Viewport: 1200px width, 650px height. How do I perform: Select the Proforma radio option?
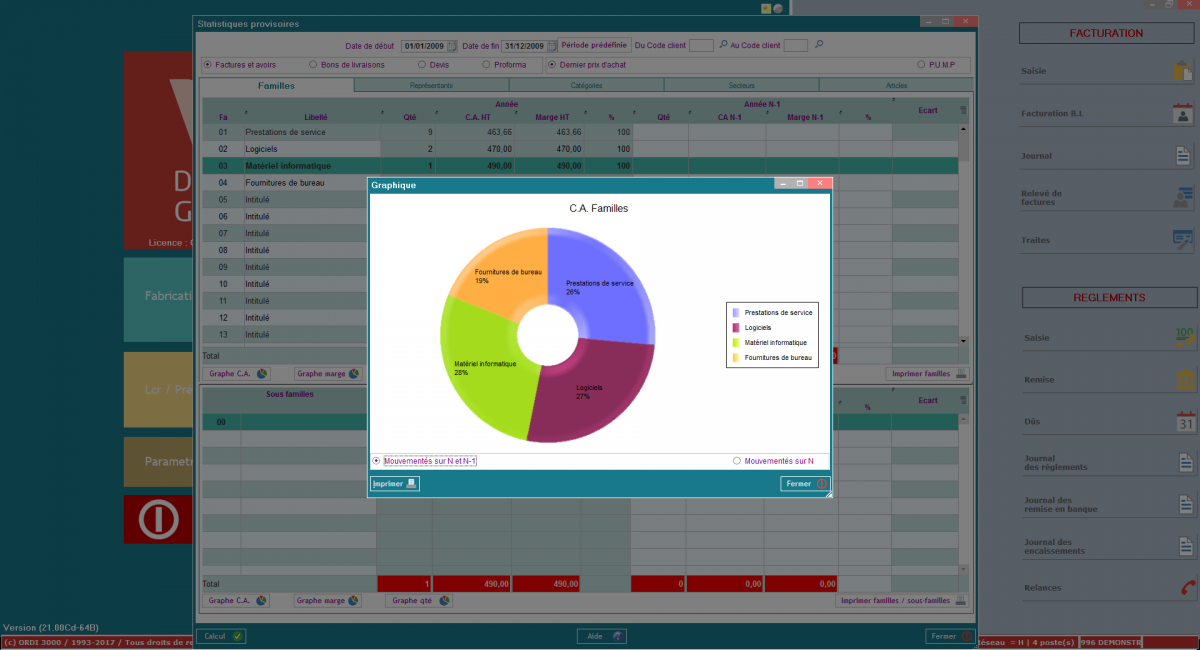tap(485, 64)
